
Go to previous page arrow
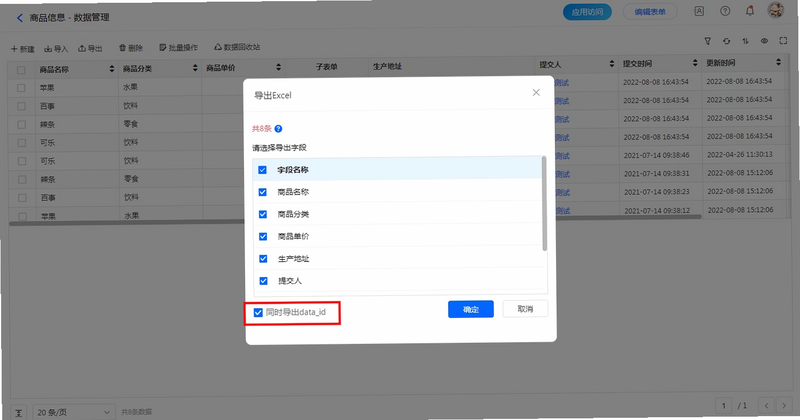pyautogui.click(x=766, y=406)
